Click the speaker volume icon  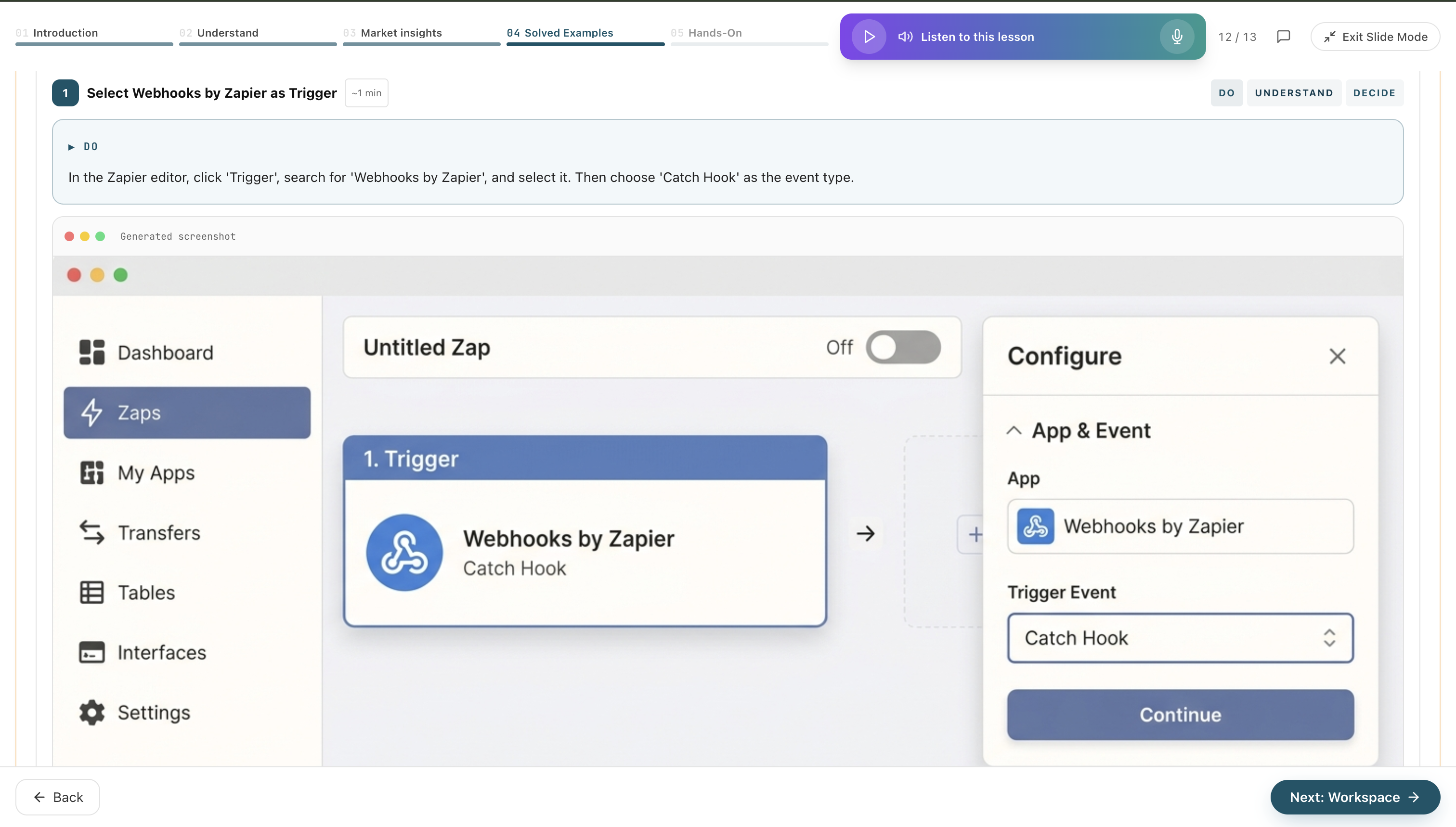tap(905, 37)
